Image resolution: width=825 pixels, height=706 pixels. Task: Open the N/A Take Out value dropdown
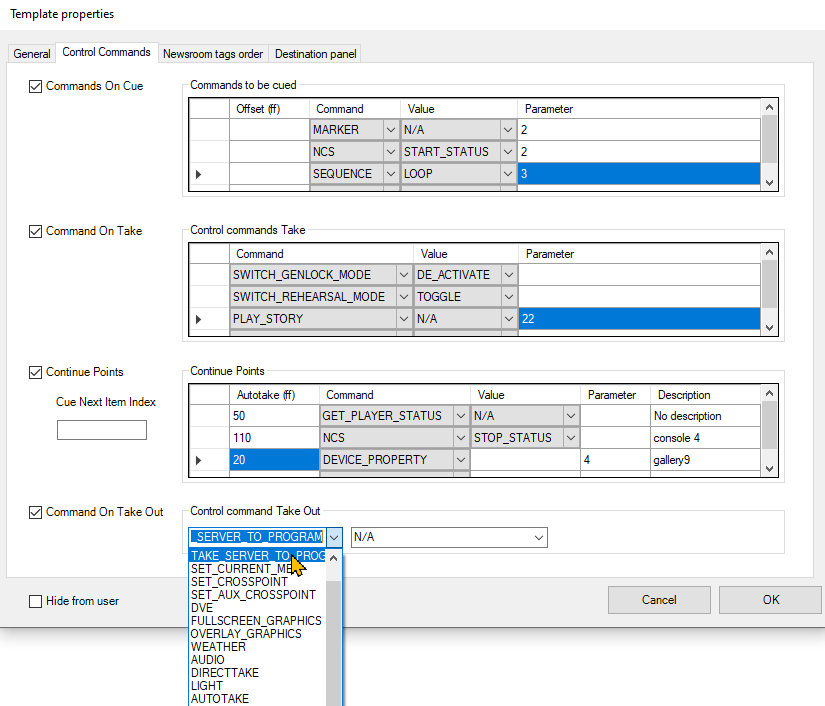pyautogui.click(x=539, y=538)
